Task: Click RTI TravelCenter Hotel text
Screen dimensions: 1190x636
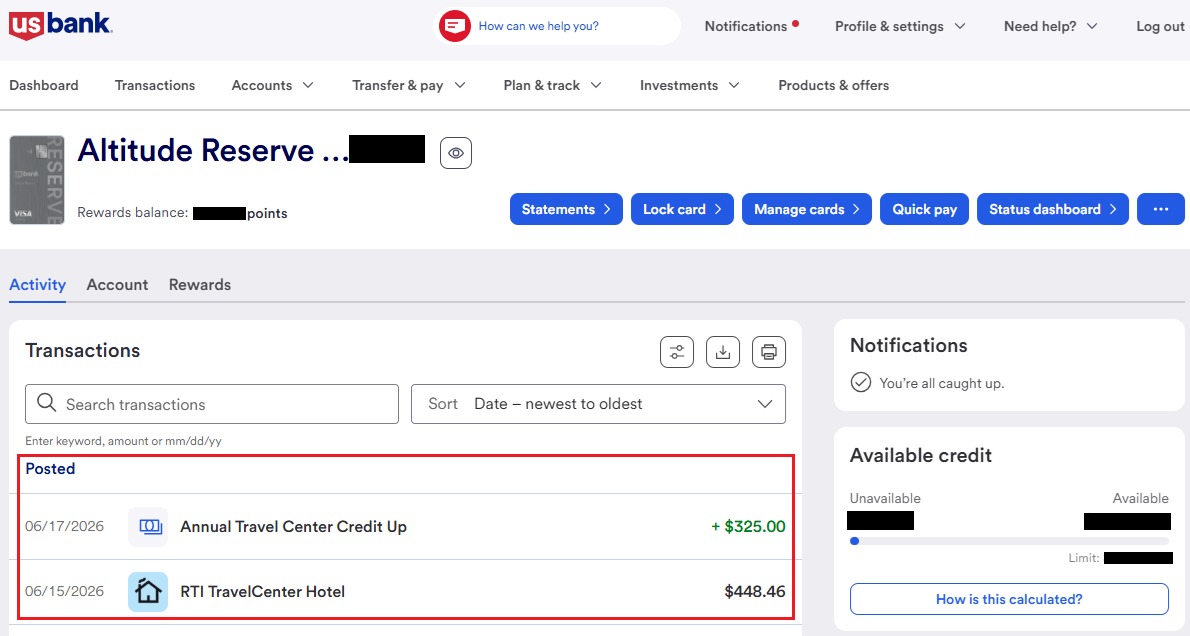Action: click(x=263, y=592)
